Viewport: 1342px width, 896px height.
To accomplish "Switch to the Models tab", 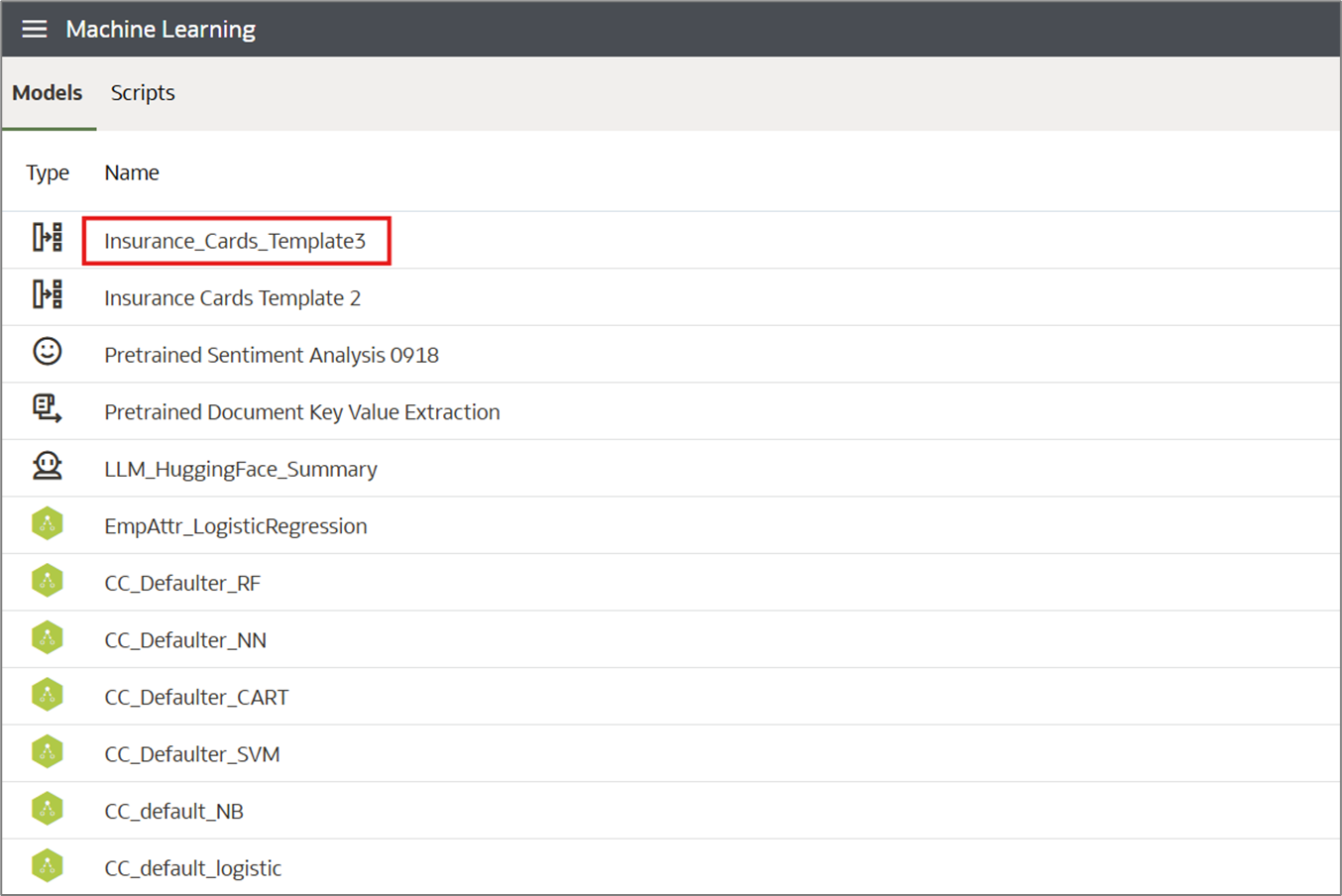I will coord(48,93).
